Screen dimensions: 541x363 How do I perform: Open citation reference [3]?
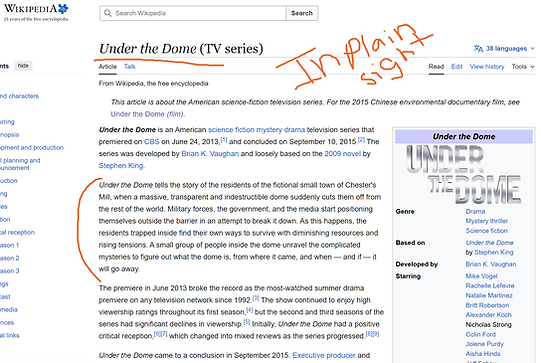pyautogui.click(x=256, y=298)
